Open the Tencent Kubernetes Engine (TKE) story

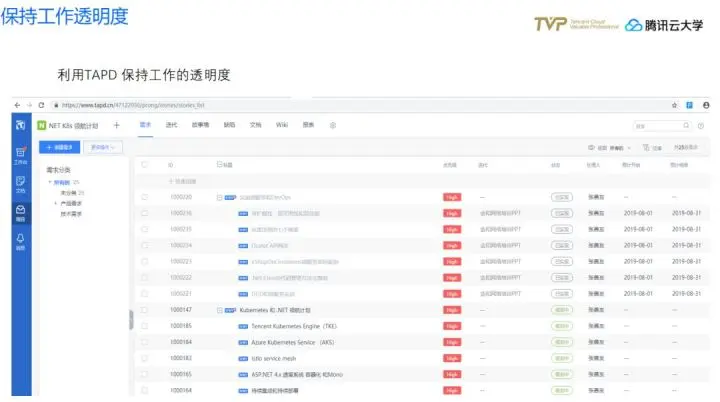(294, 326)
